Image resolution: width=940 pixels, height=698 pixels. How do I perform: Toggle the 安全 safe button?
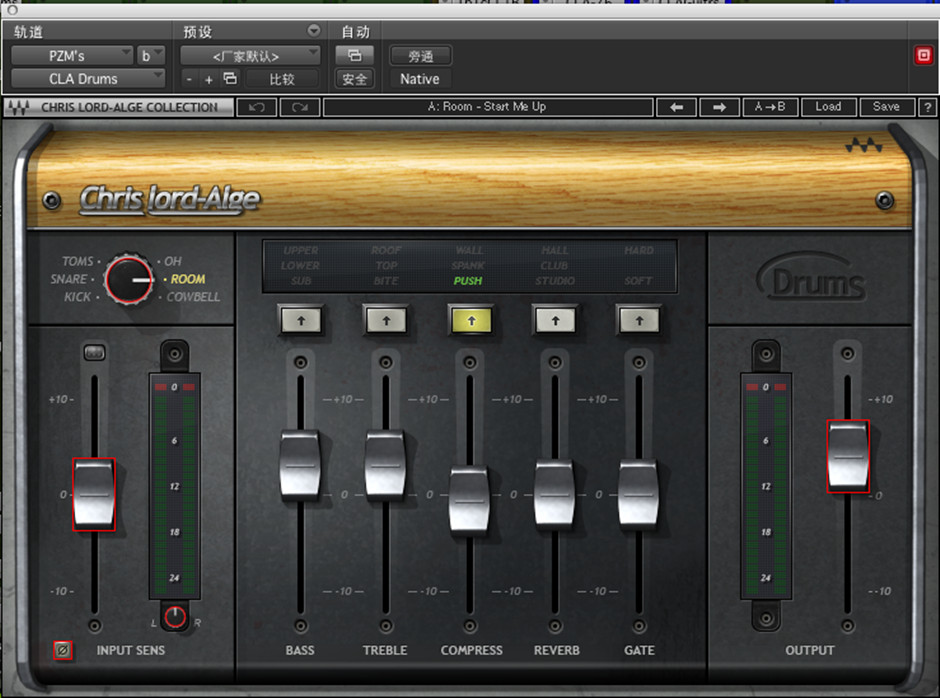coord(354,79)
